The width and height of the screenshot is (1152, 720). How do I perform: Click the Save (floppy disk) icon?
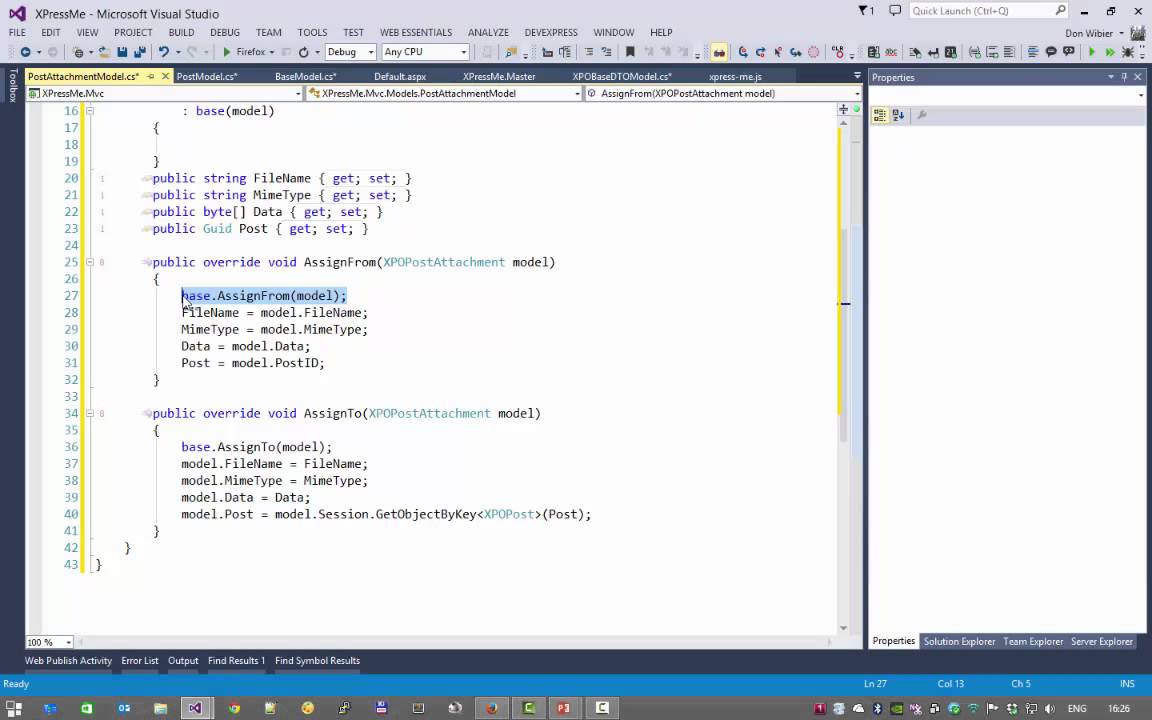pyautogui.click(x=122, y=52)
